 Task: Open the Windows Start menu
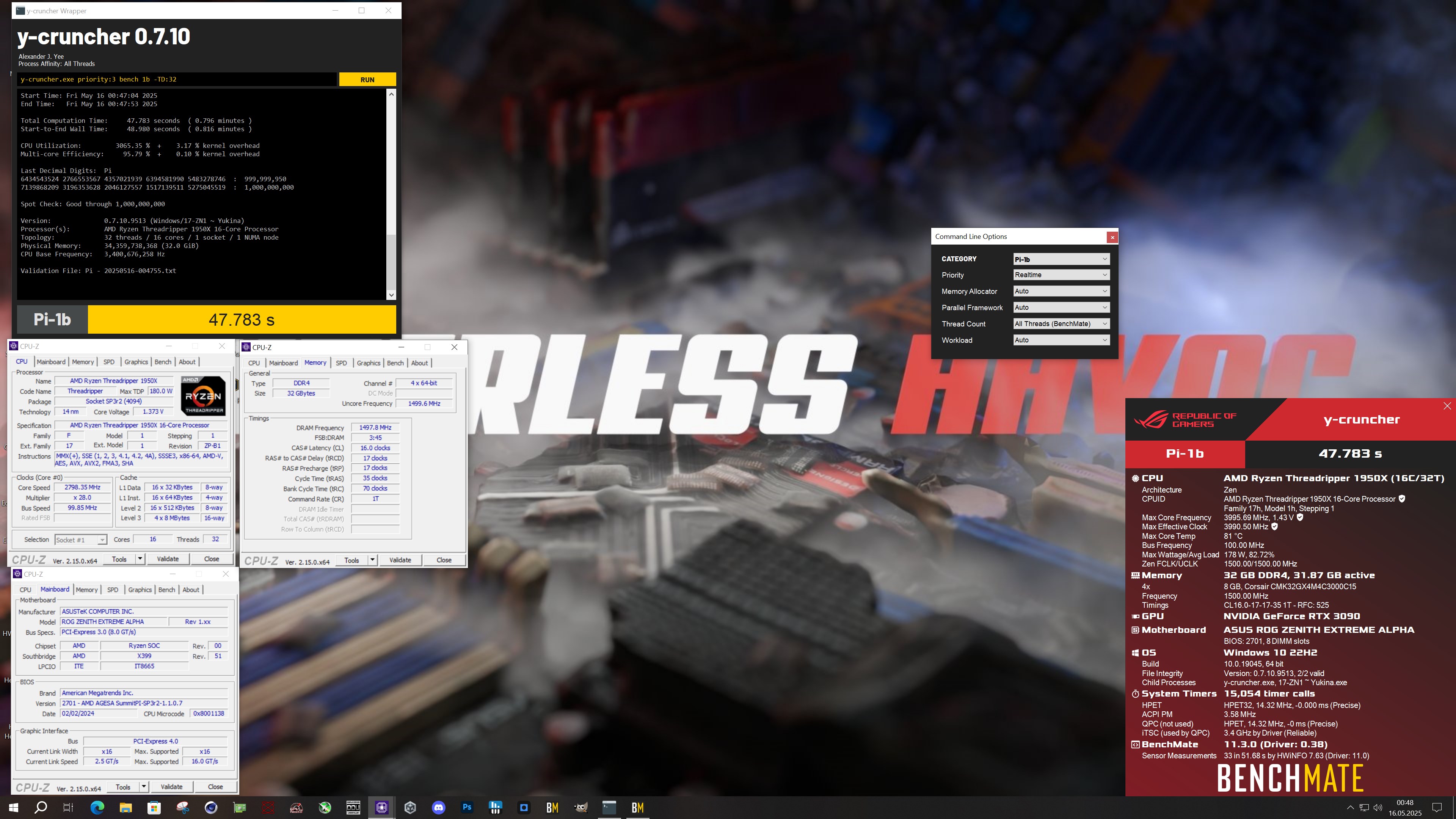tap(14, 808)
